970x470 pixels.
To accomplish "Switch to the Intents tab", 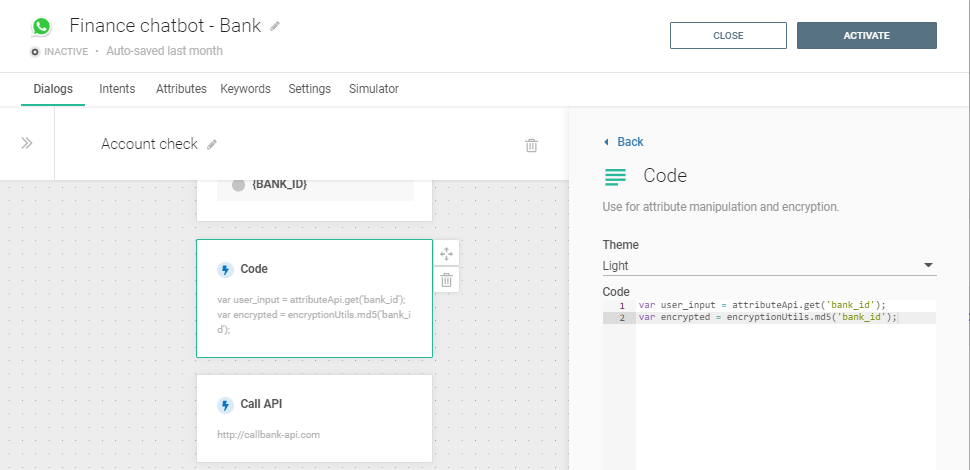I will coord(117,89).
